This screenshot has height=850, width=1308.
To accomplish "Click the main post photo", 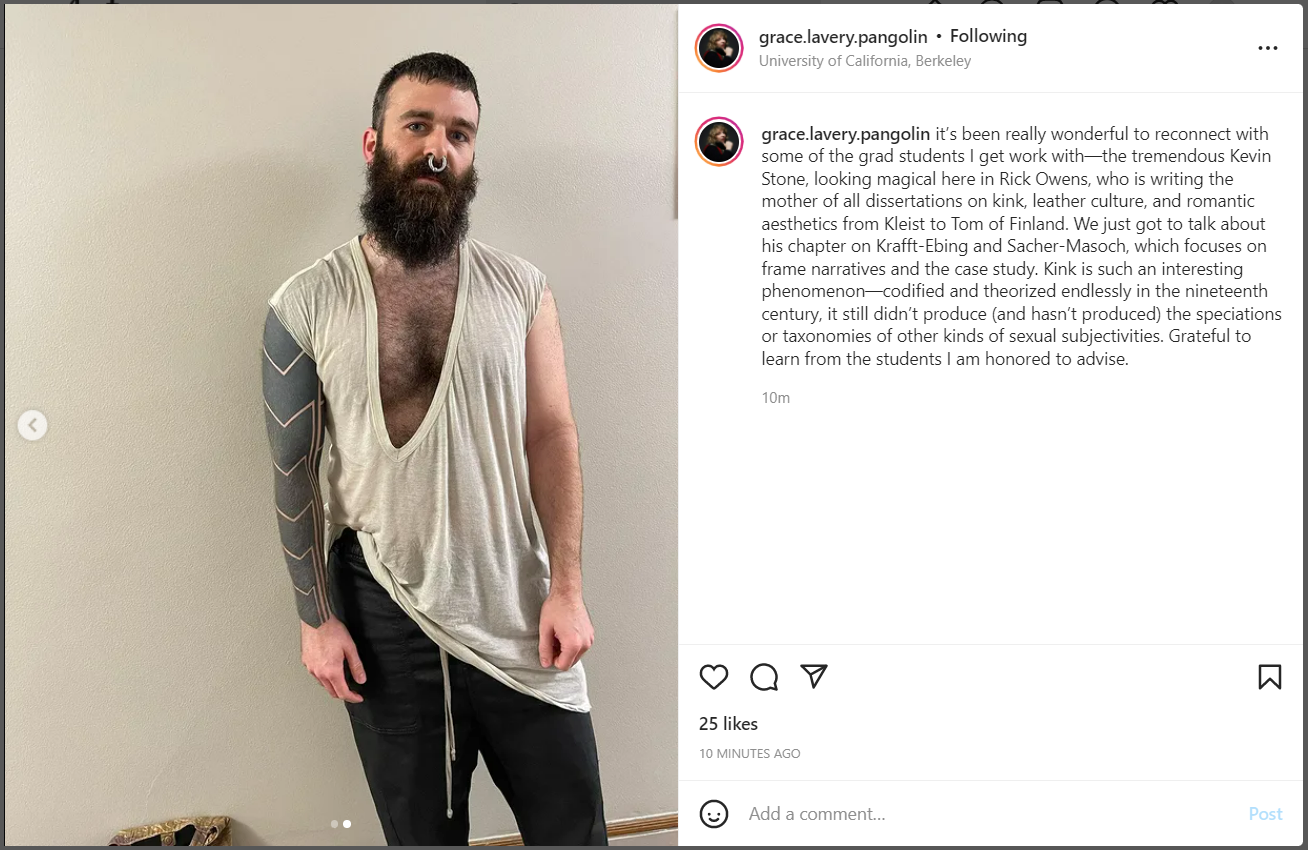I will 341,425.
